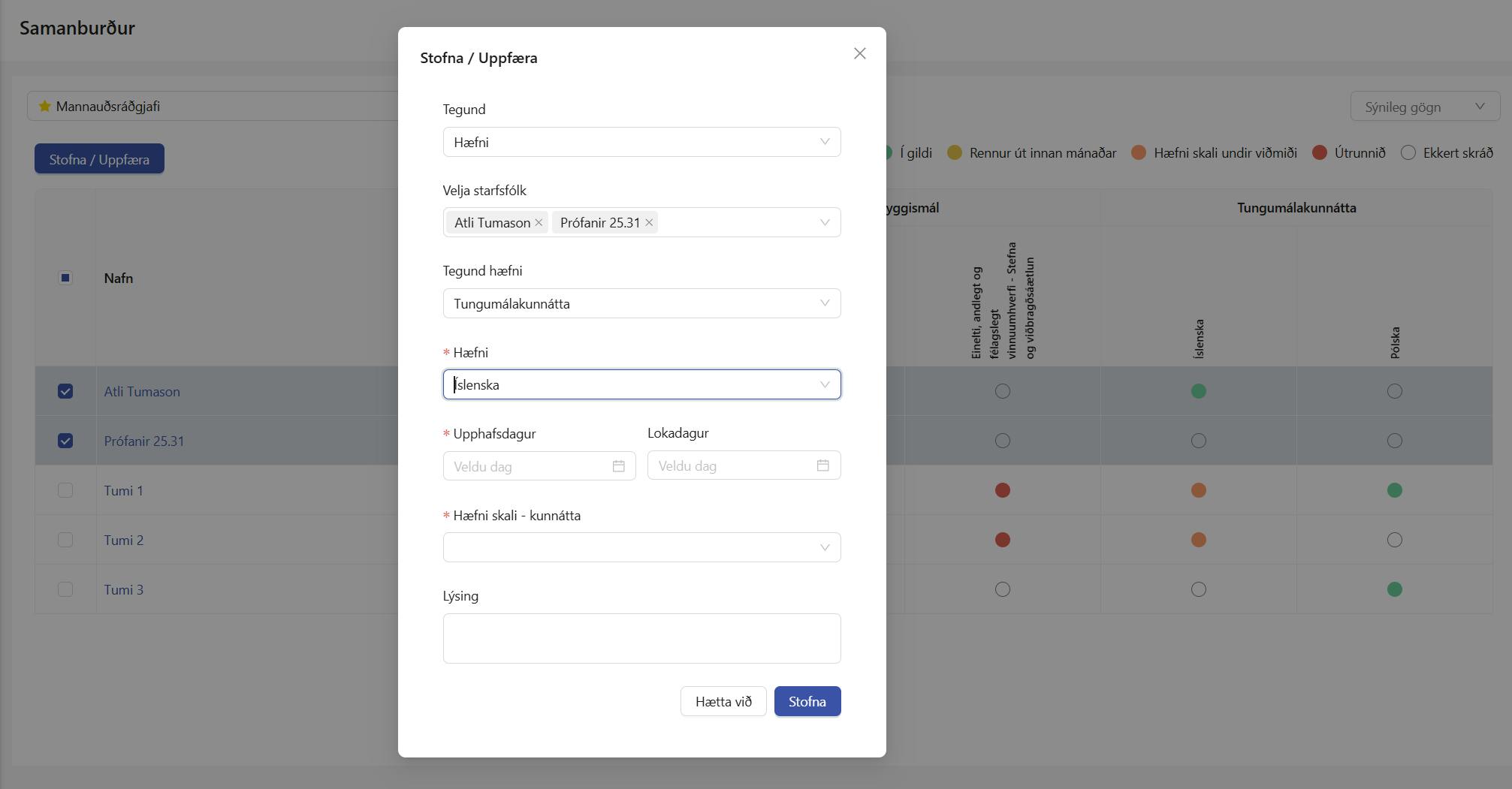Check the Tumi 1 row checkbox

(65, 490)
